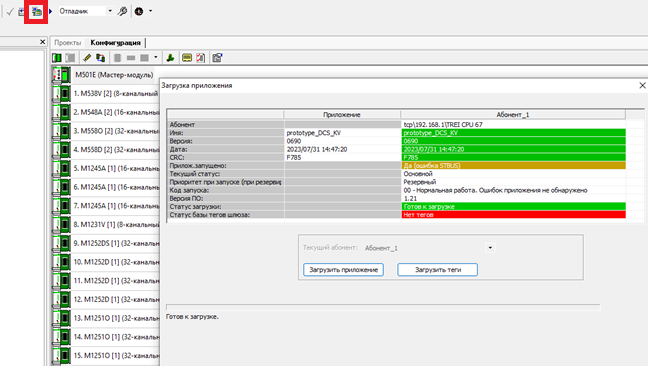648x366 pixels.
Task: Click the 00 - Нормальная работа startup code cell
Action: (x=513, y=190)
